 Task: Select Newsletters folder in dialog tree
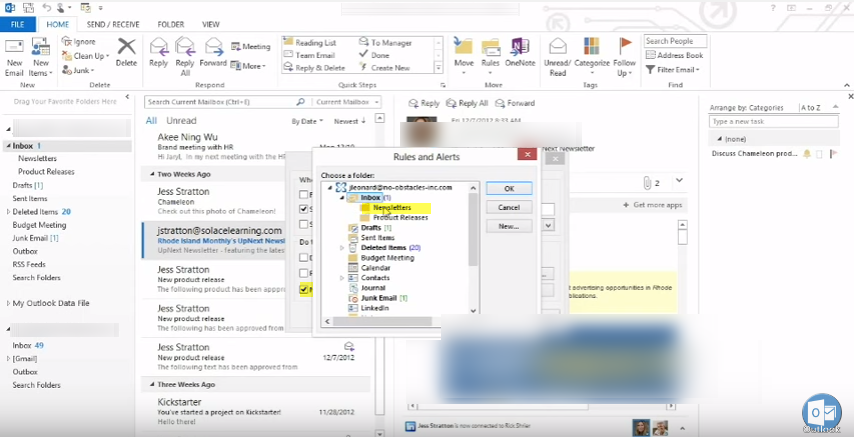[392, 208]
